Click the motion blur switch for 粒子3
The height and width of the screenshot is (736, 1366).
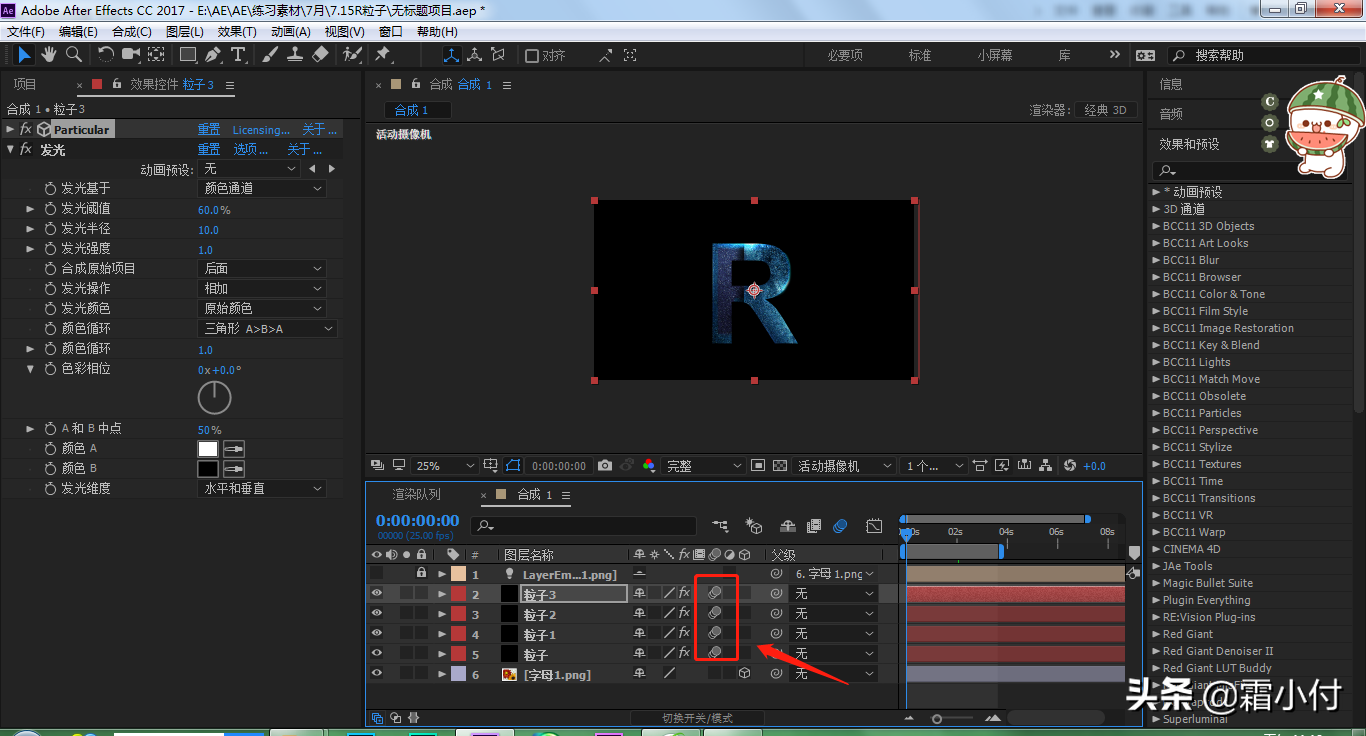pos(715,593)
